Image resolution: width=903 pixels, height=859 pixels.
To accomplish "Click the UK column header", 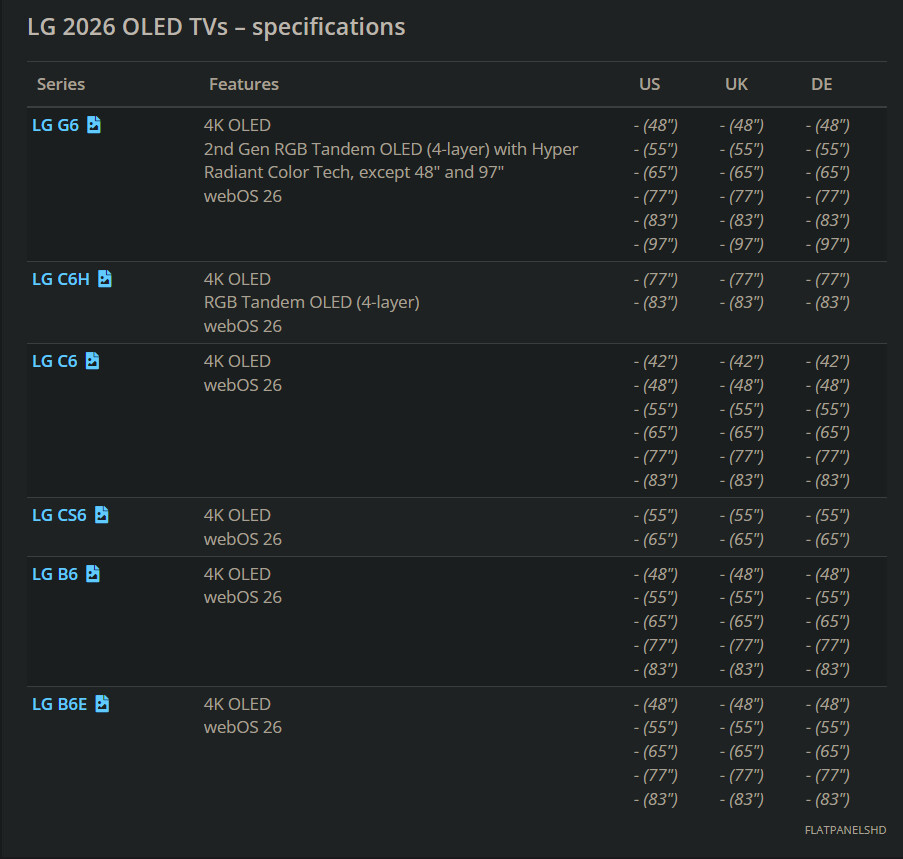I will (736, 84).
